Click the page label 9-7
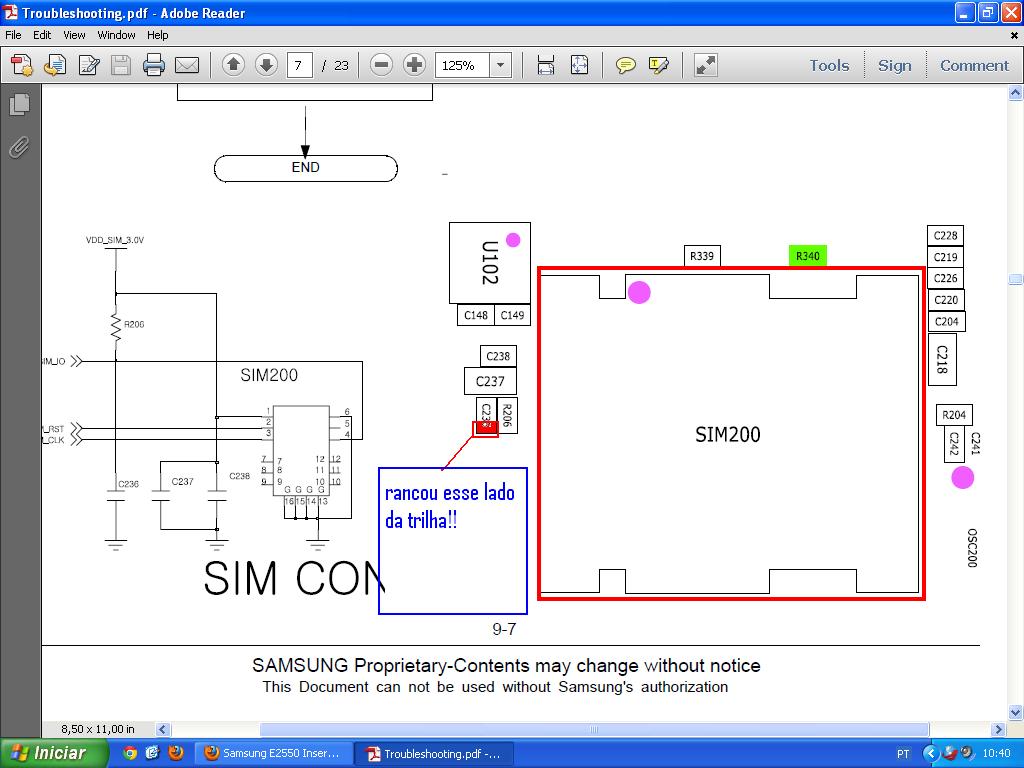The image size is (1024, 768). [x=504, y=629]
